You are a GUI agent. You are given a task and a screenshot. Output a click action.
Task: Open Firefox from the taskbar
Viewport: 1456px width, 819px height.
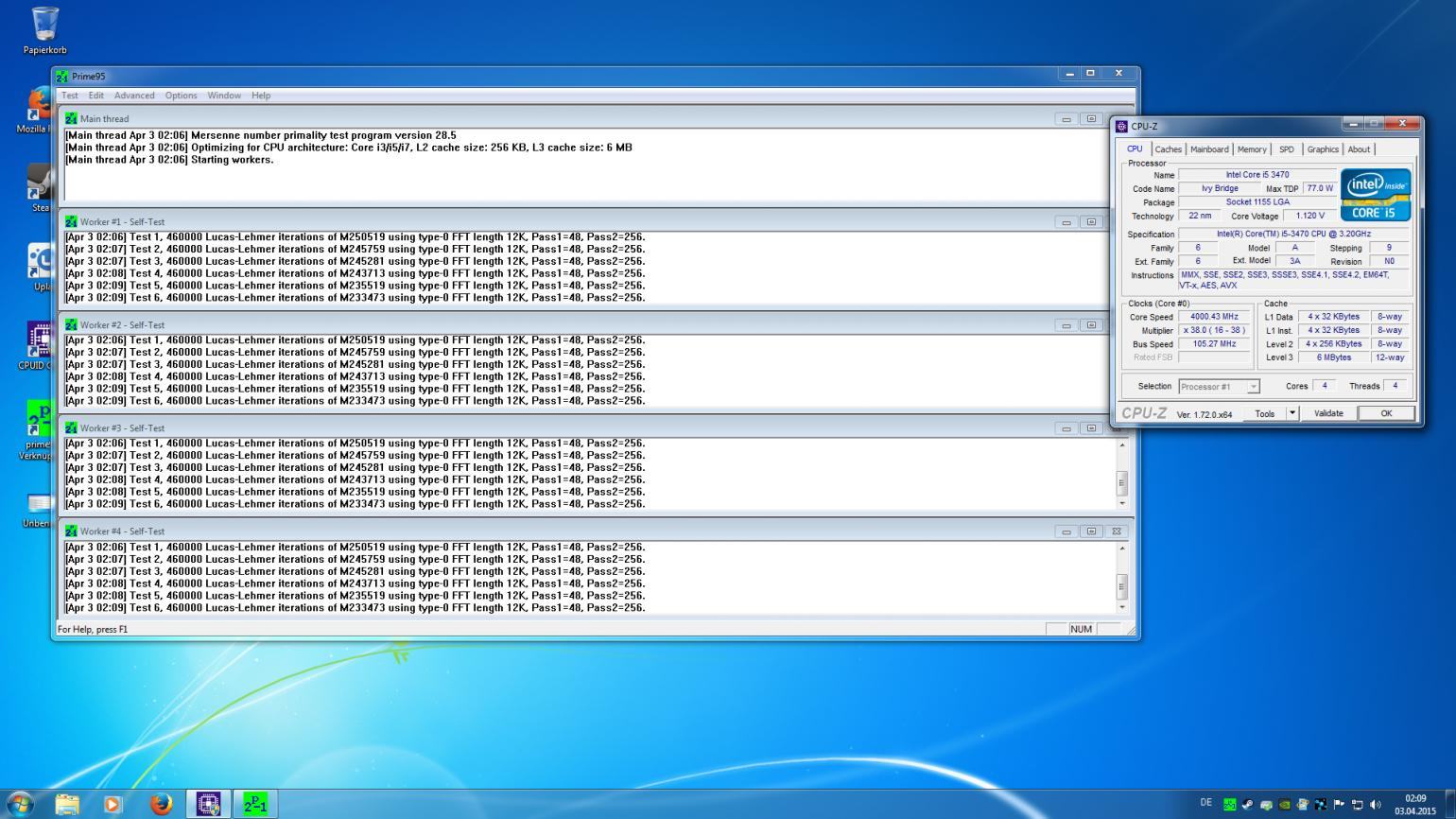pos(162,804)
